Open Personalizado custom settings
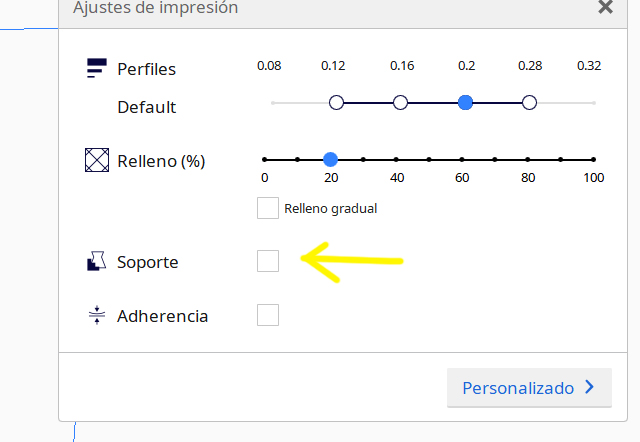Viewport: 640px width, 442px height. coord(529,387)
